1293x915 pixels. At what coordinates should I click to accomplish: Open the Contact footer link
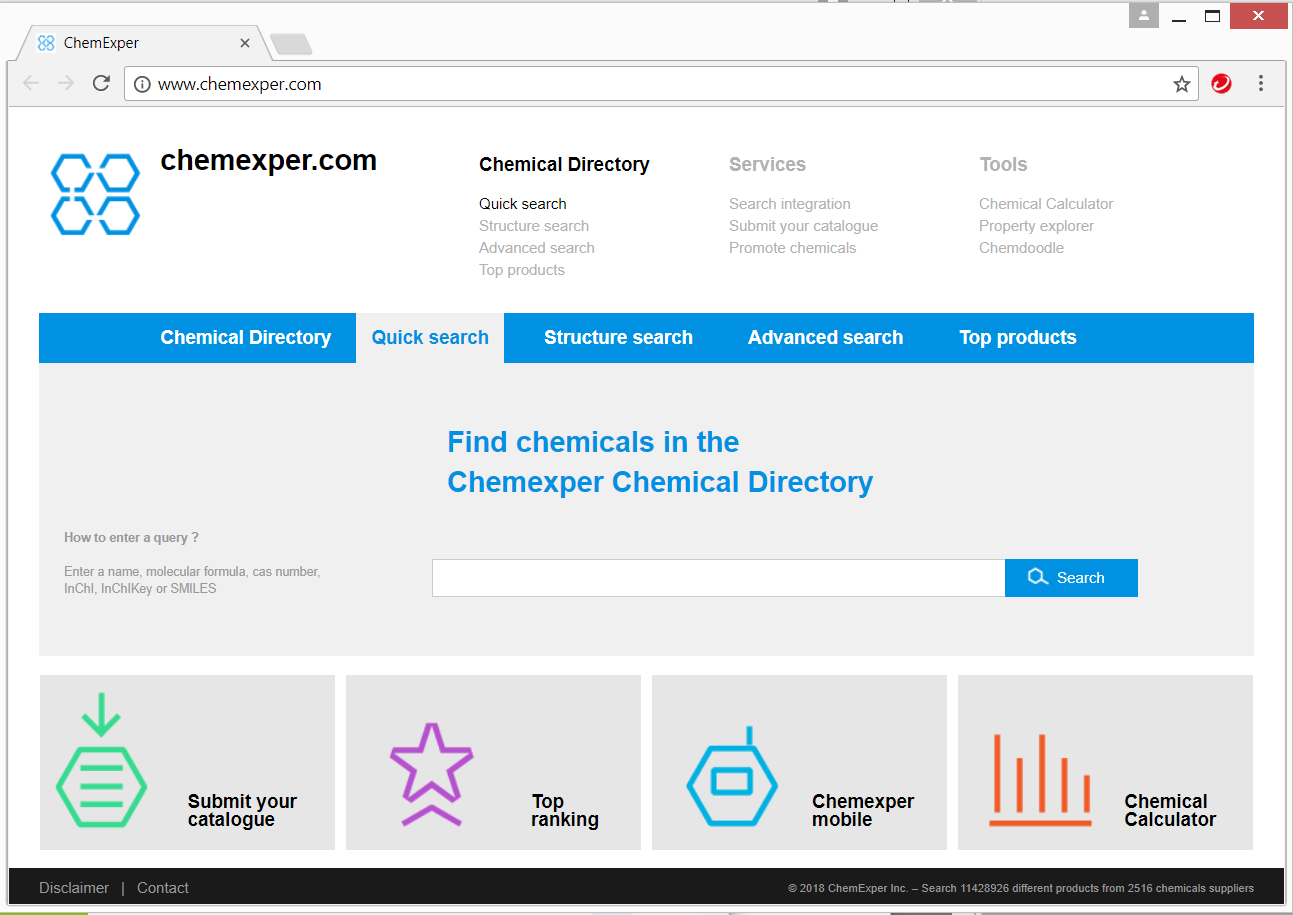point(163,888)
